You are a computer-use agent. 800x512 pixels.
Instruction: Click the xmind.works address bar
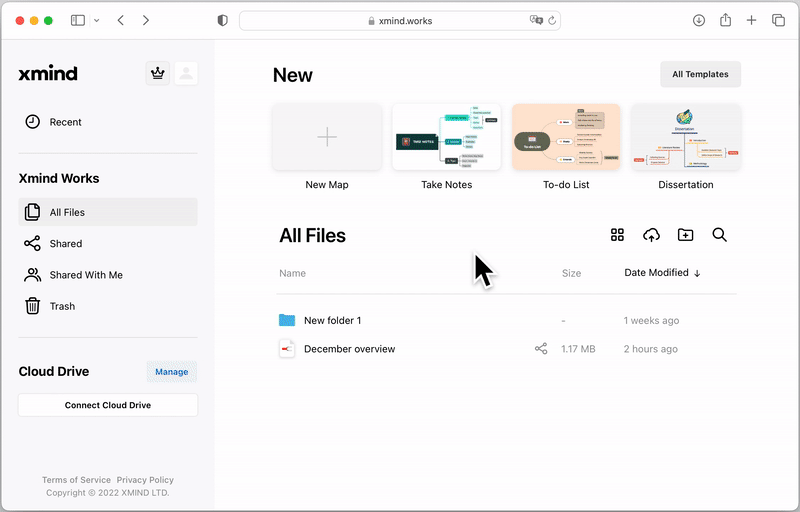point(400,21)
